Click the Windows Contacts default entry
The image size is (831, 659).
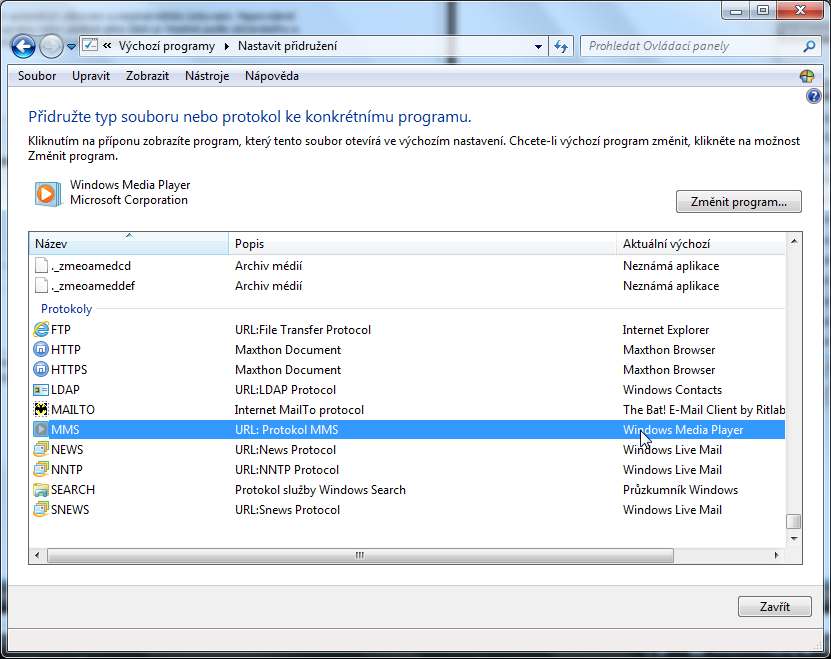click(x=672, y=390)
